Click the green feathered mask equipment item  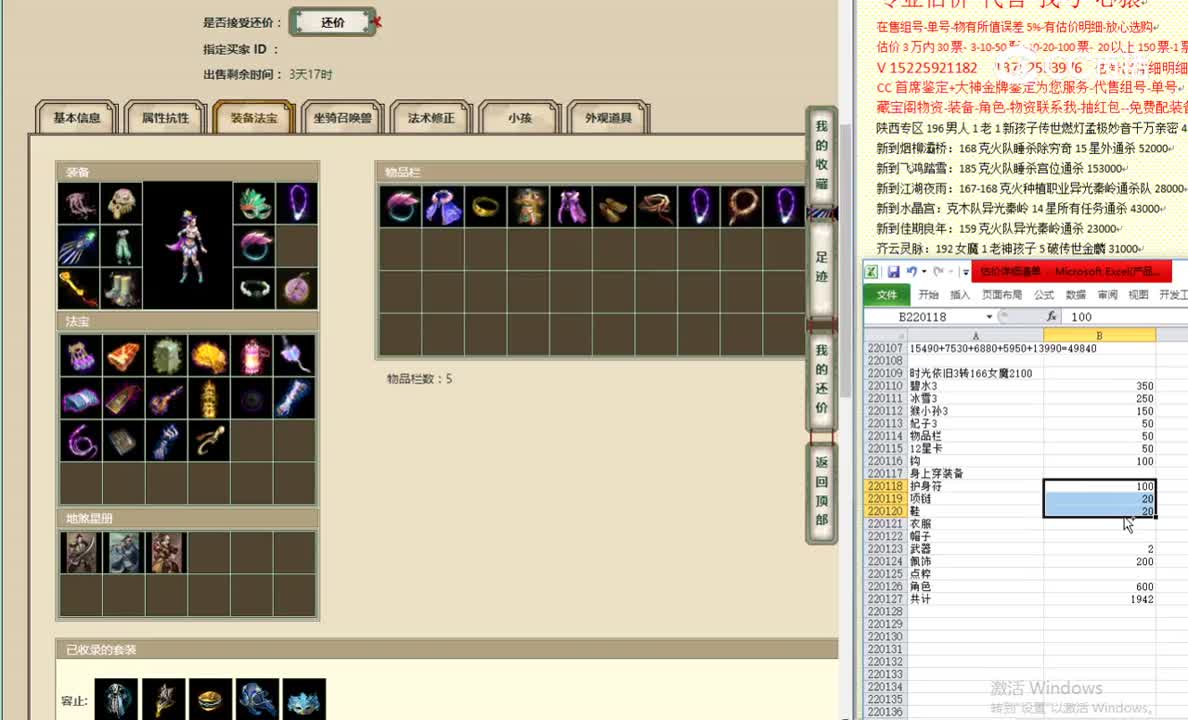click(255, 203)
